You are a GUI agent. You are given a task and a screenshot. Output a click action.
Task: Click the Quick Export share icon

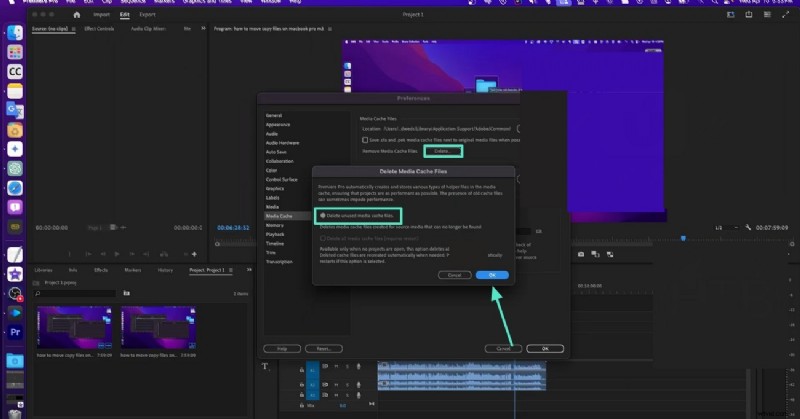coord(748,15)
